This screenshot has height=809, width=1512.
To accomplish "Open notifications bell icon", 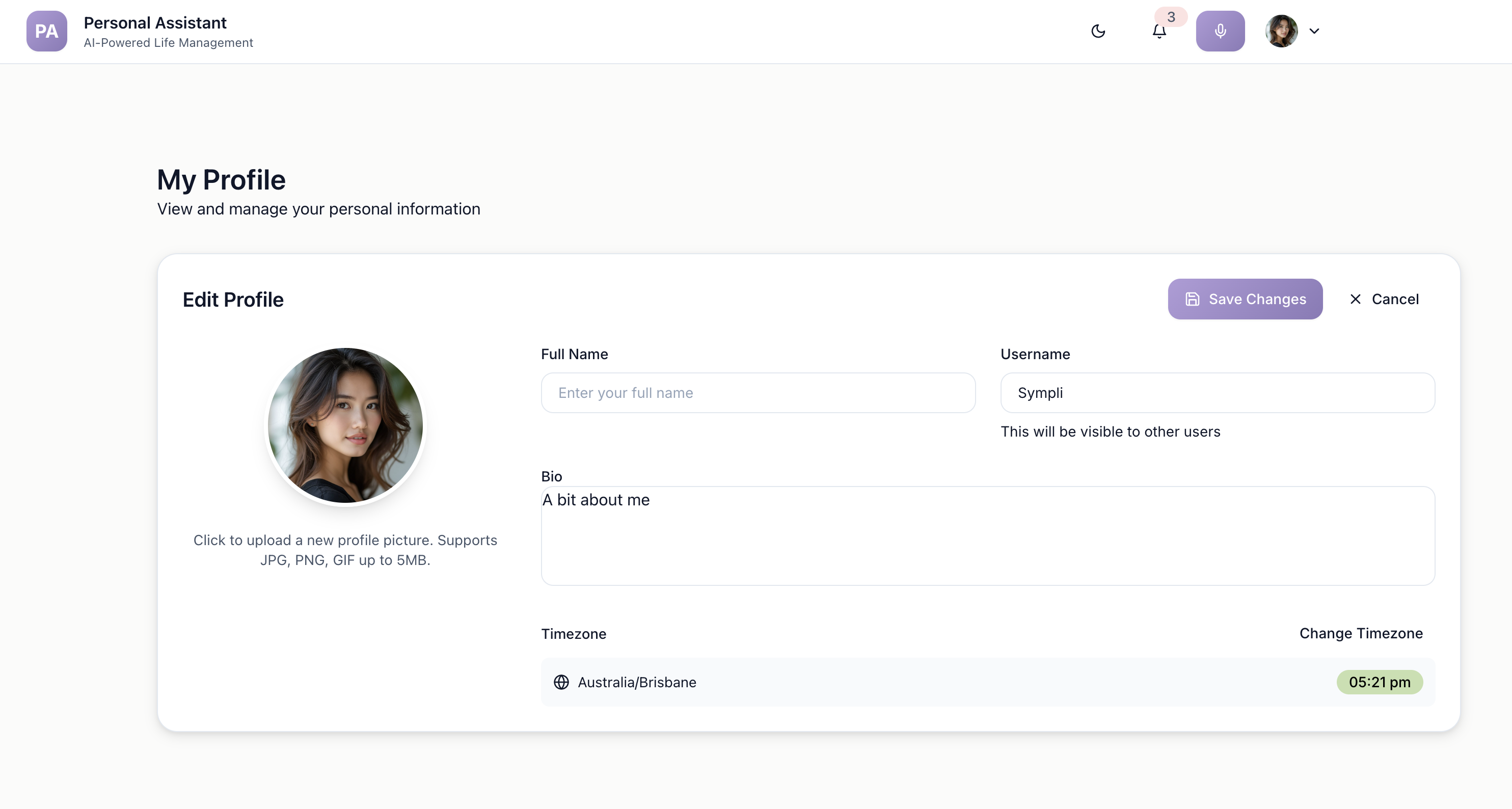I will (1158, 32).
